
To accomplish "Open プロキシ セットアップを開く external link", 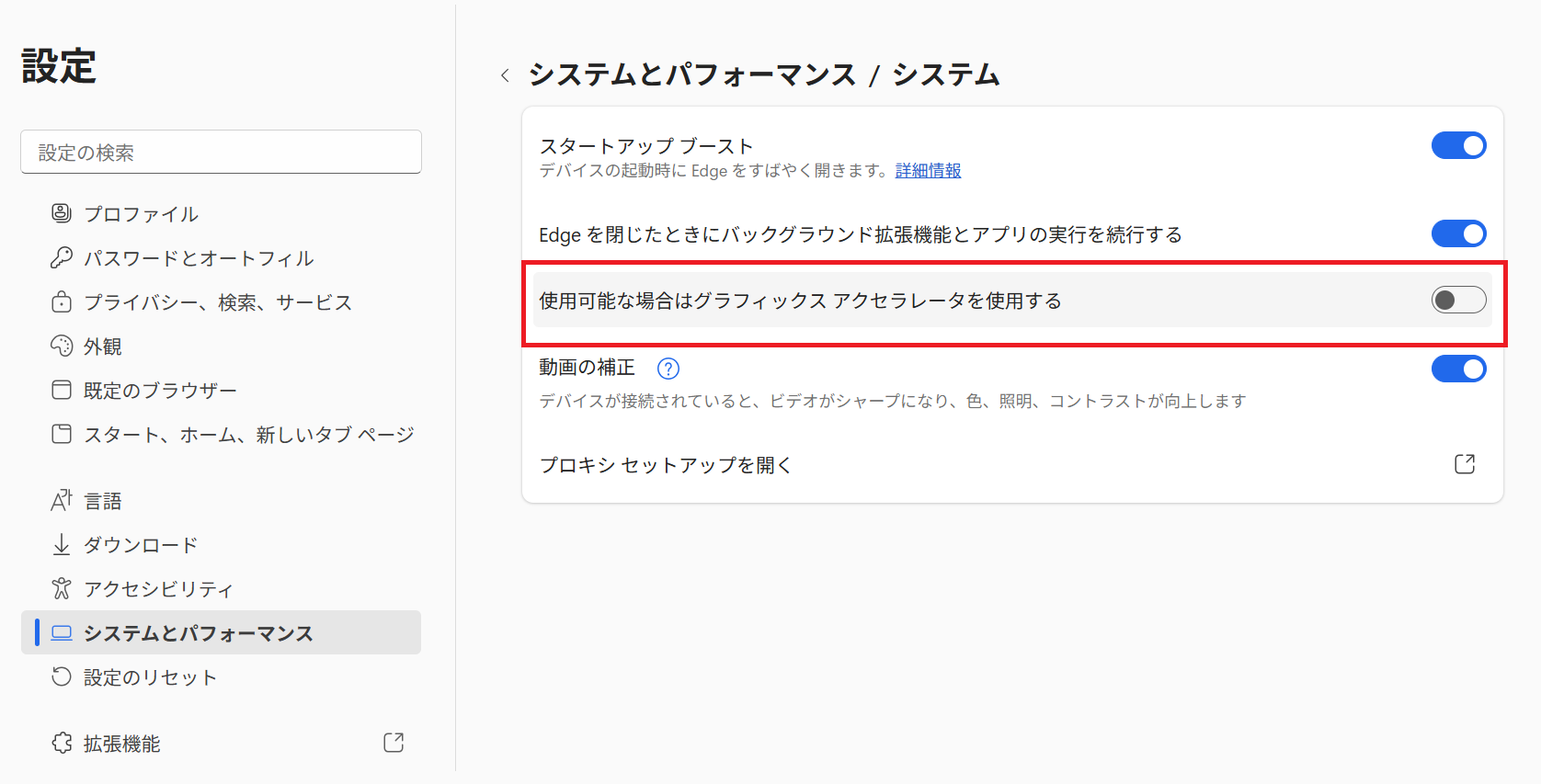I will (x=1465, y=464).
